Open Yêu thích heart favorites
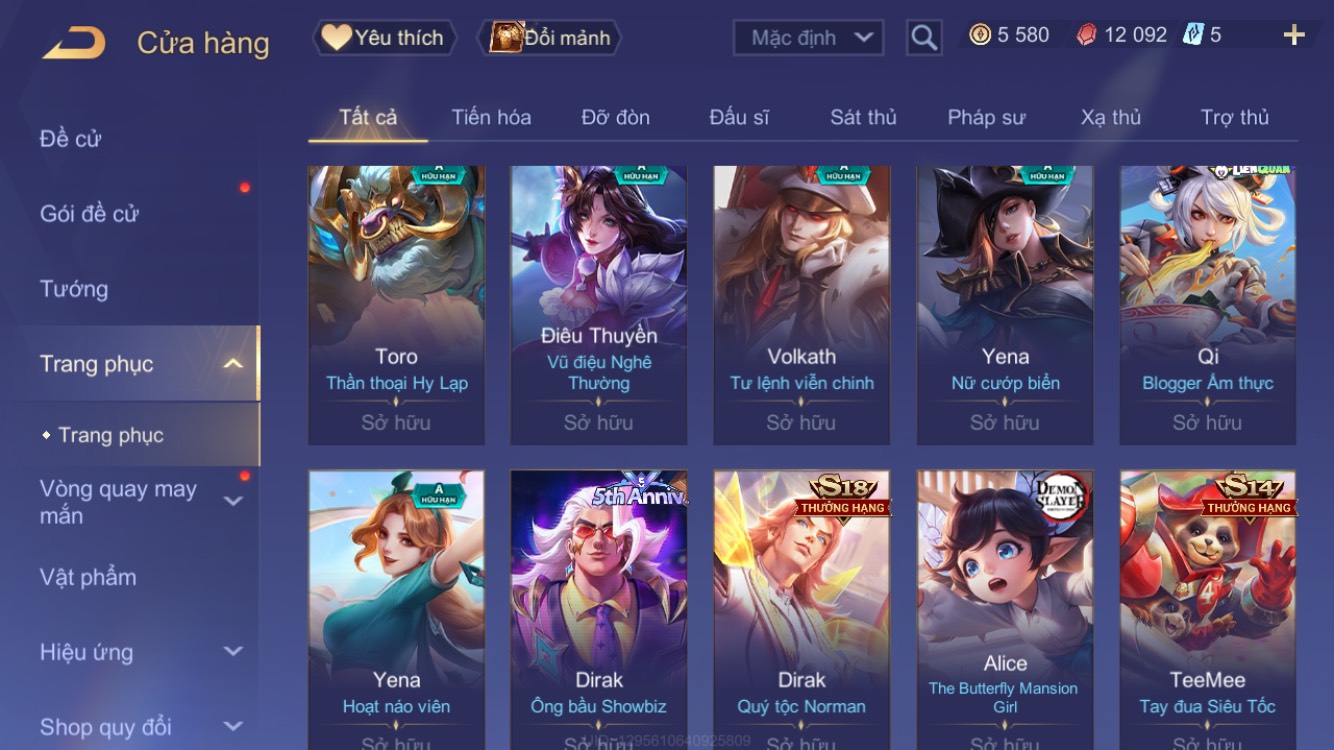The image size is (1334, 750). [384, 38]
